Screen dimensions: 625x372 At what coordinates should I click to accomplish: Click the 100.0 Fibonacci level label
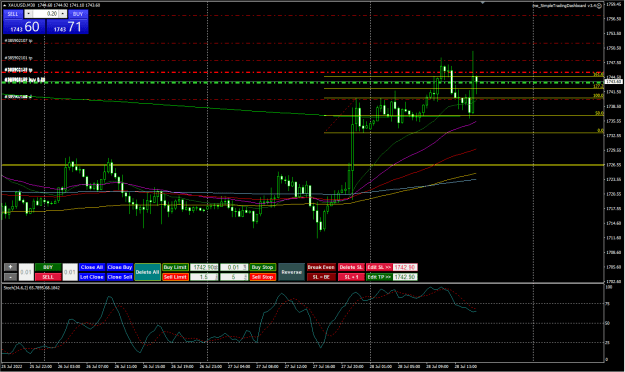(x=598, y=96)
